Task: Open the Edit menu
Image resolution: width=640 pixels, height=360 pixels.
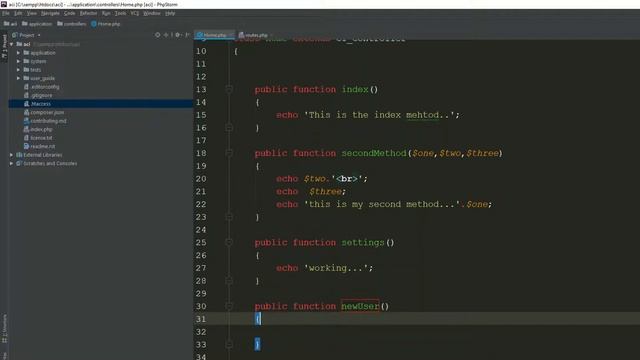Action: click(18, 13)
